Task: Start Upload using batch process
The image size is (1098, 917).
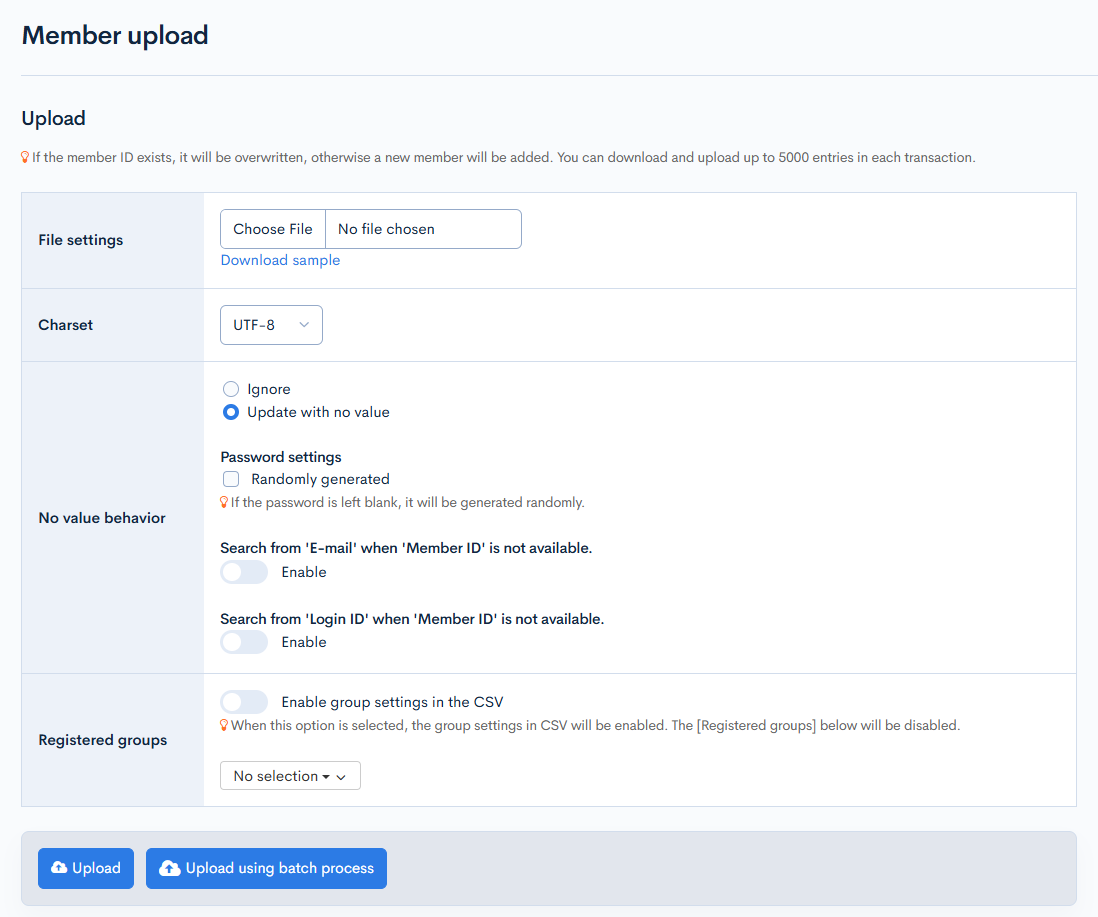Action: pos(266,868)
